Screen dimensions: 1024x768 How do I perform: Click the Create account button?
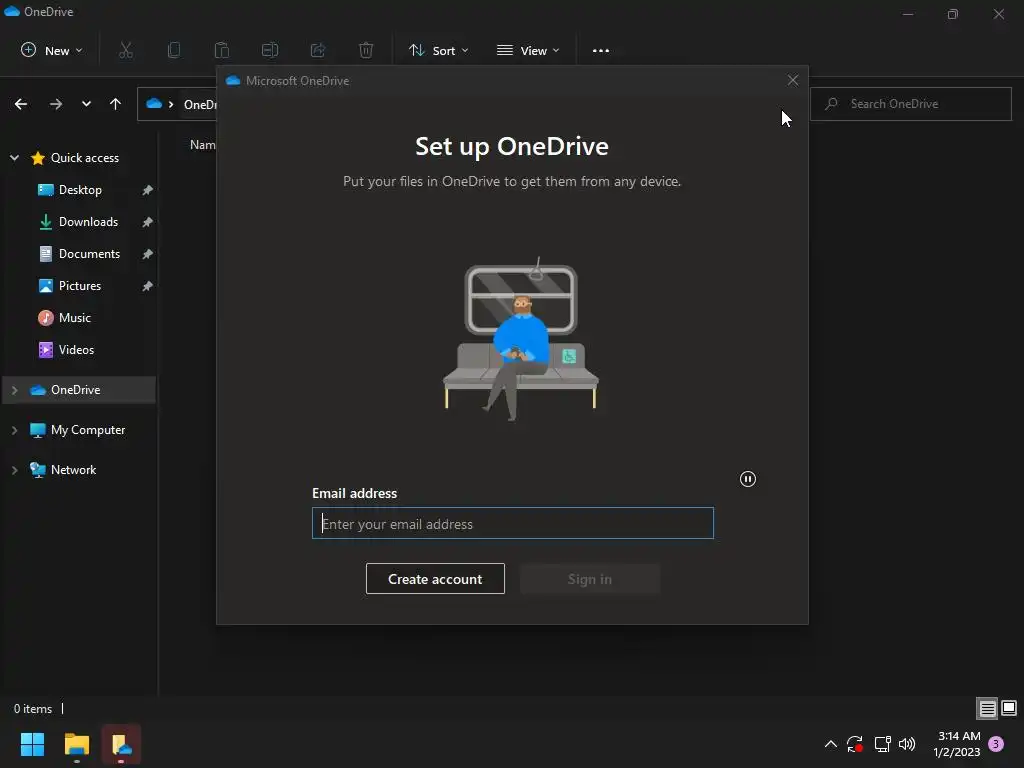pyautogui.click(x=435, y=579)
